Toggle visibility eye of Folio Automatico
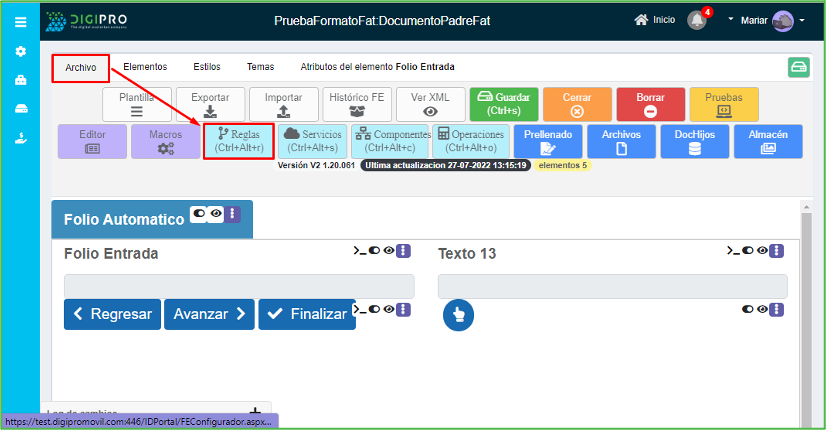 pos(216,214)
